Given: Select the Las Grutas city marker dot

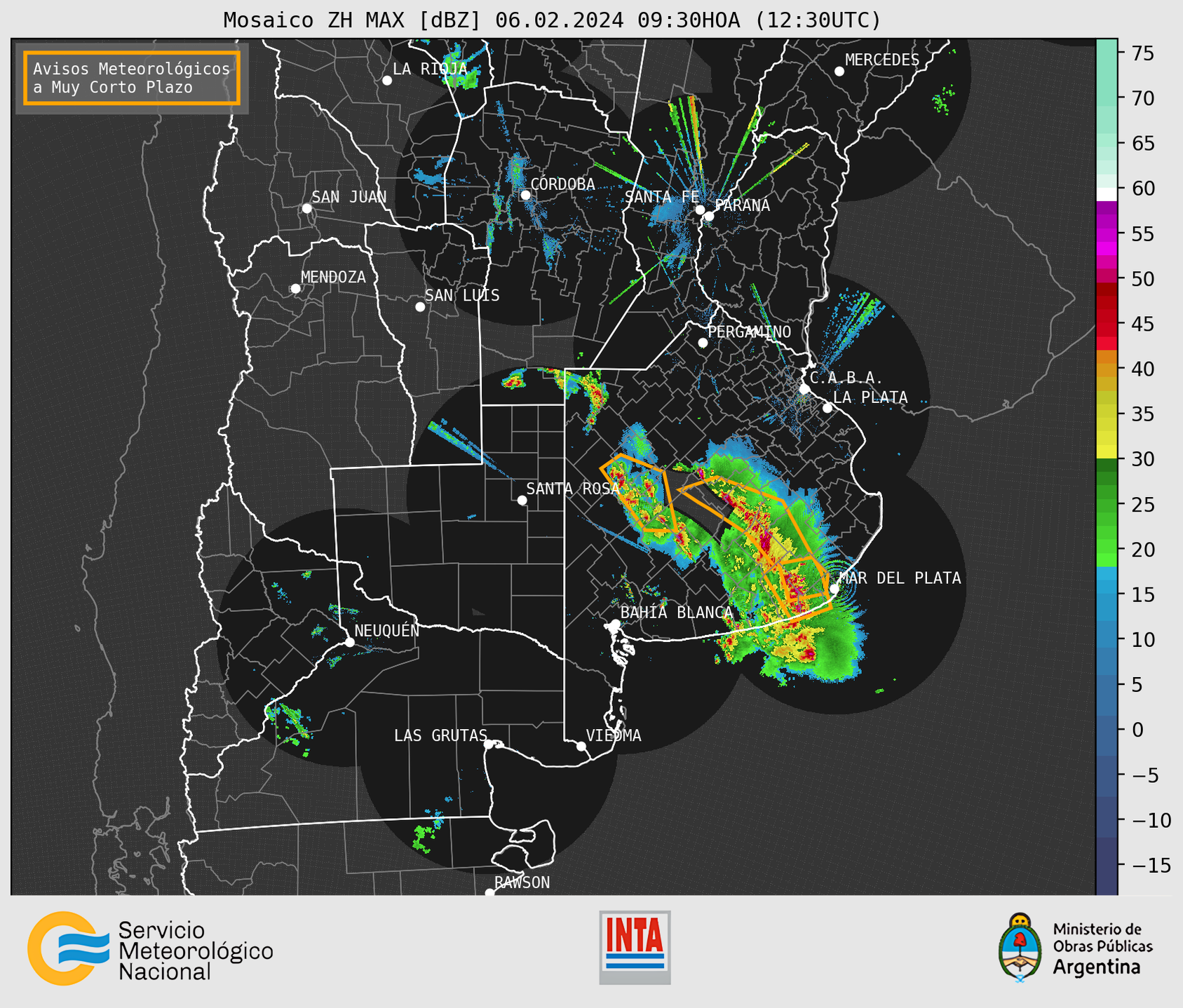Looking at the screenshot, I should point(489,744).
